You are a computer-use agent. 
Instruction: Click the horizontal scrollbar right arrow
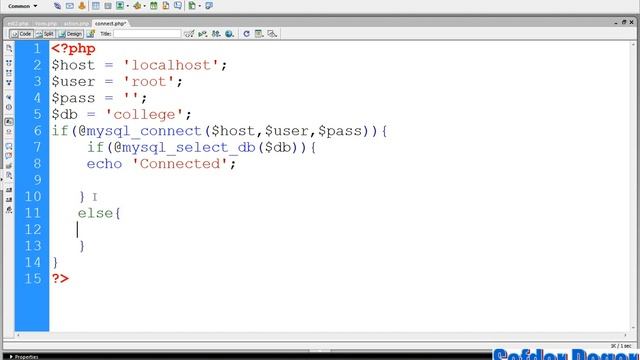tap(625, 335)
